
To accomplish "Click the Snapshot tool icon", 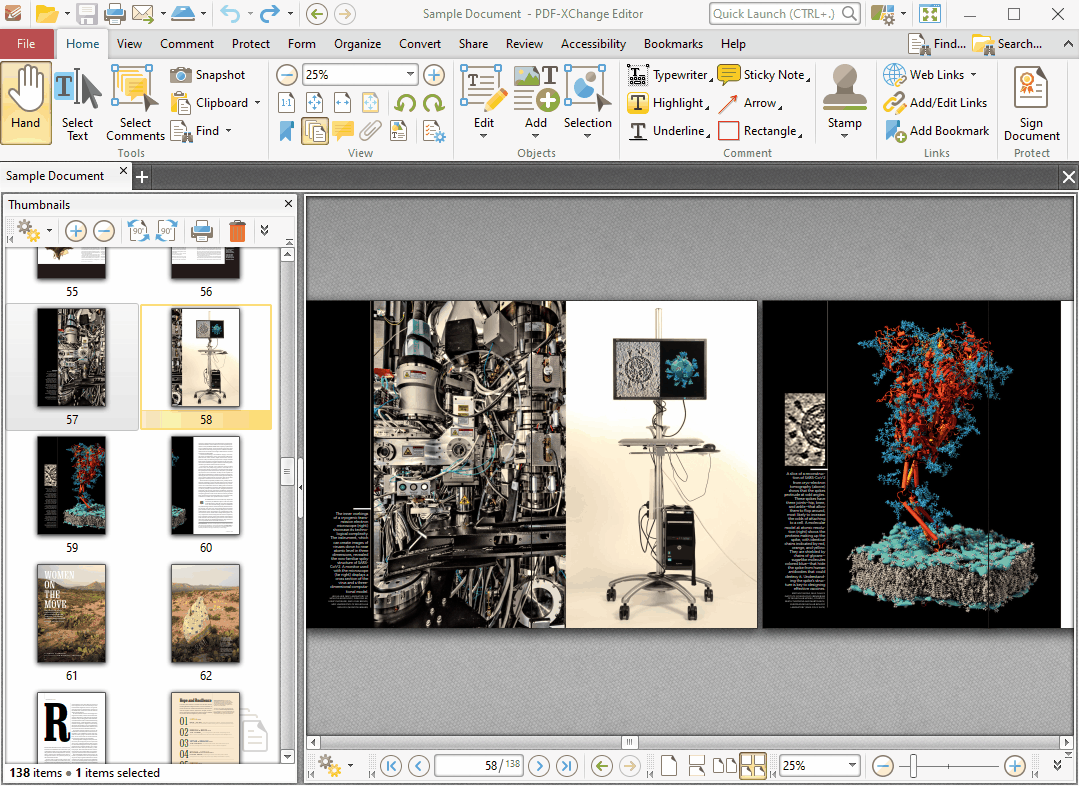I will point(181,75).
